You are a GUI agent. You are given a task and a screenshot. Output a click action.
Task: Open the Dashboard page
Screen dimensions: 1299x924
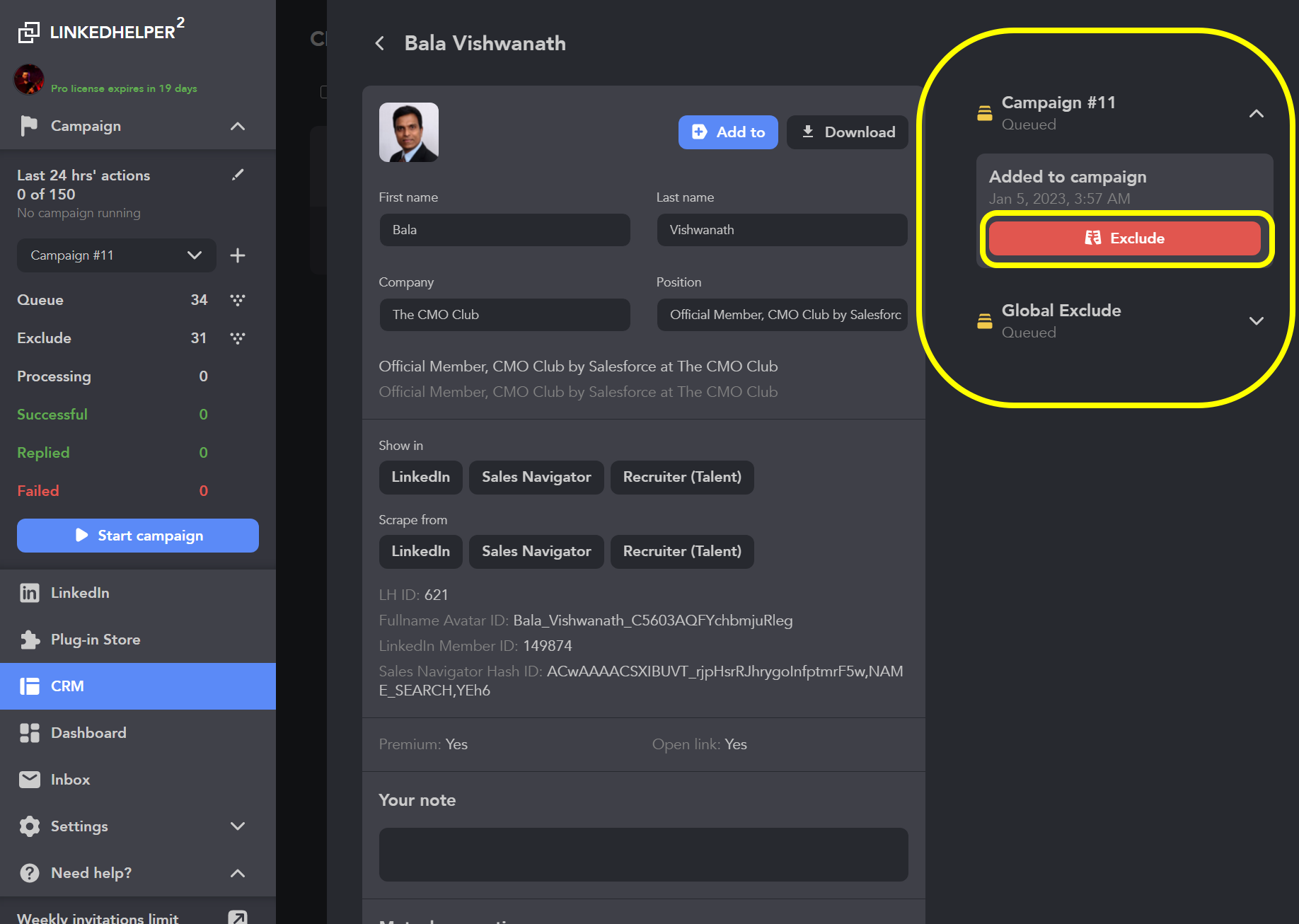point(88,733)
